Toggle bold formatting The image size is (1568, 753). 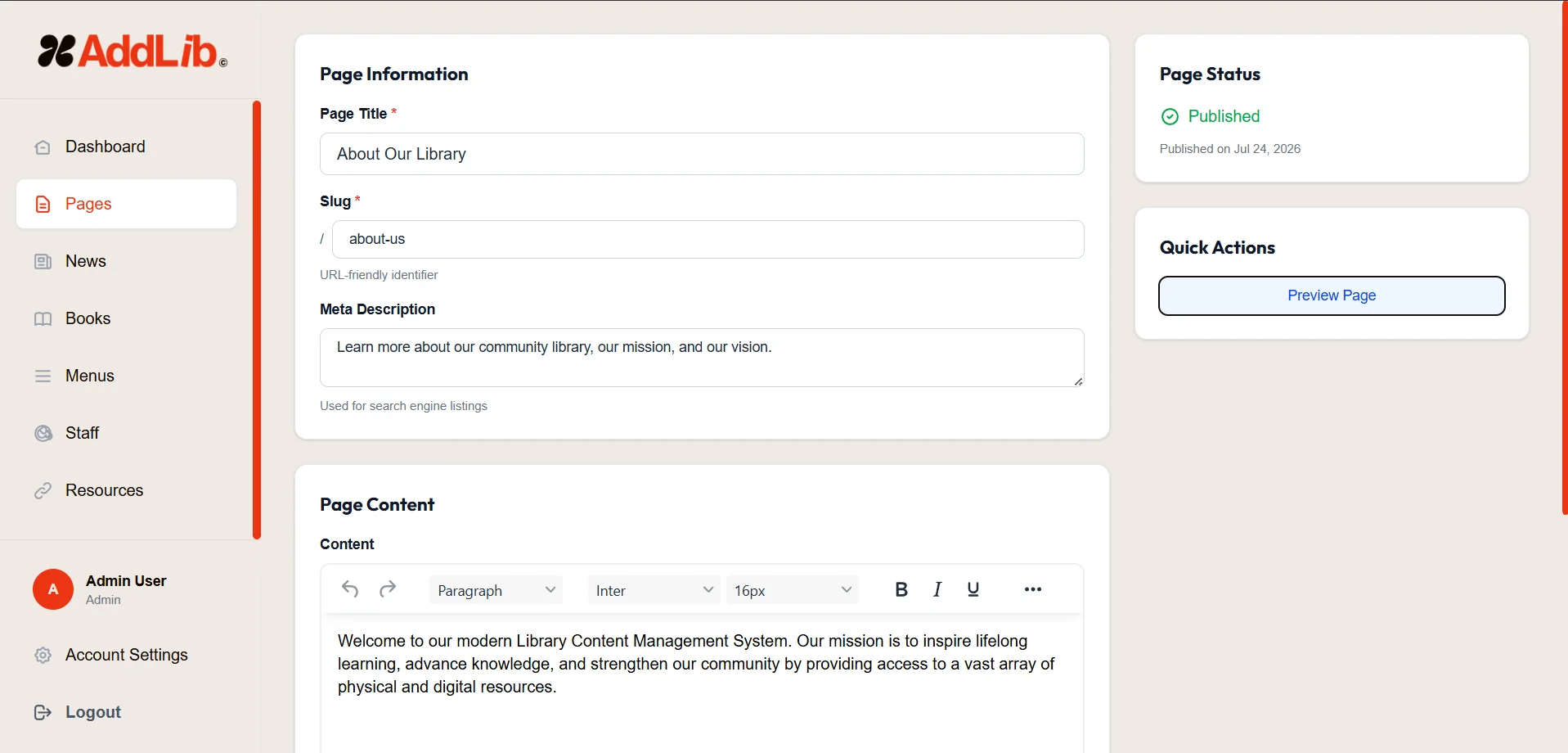tap(901, 589)
